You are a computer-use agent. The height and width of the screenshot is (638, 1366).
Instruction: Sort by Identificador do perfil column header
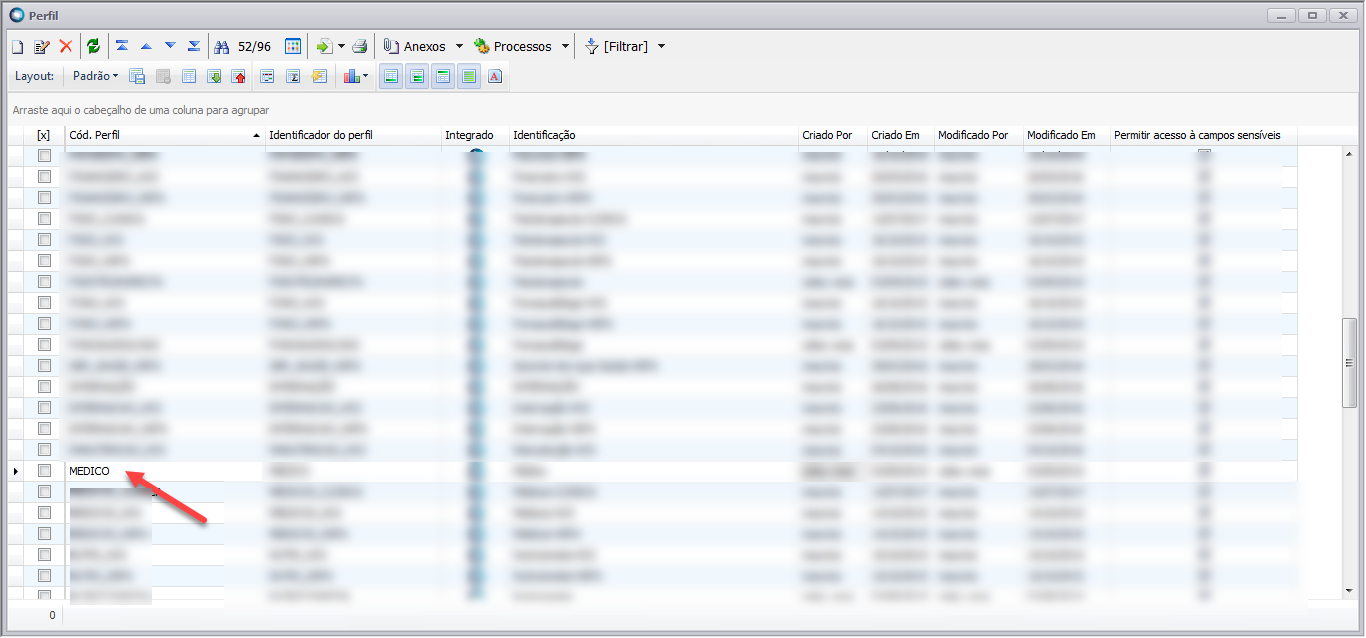(353, 135)
